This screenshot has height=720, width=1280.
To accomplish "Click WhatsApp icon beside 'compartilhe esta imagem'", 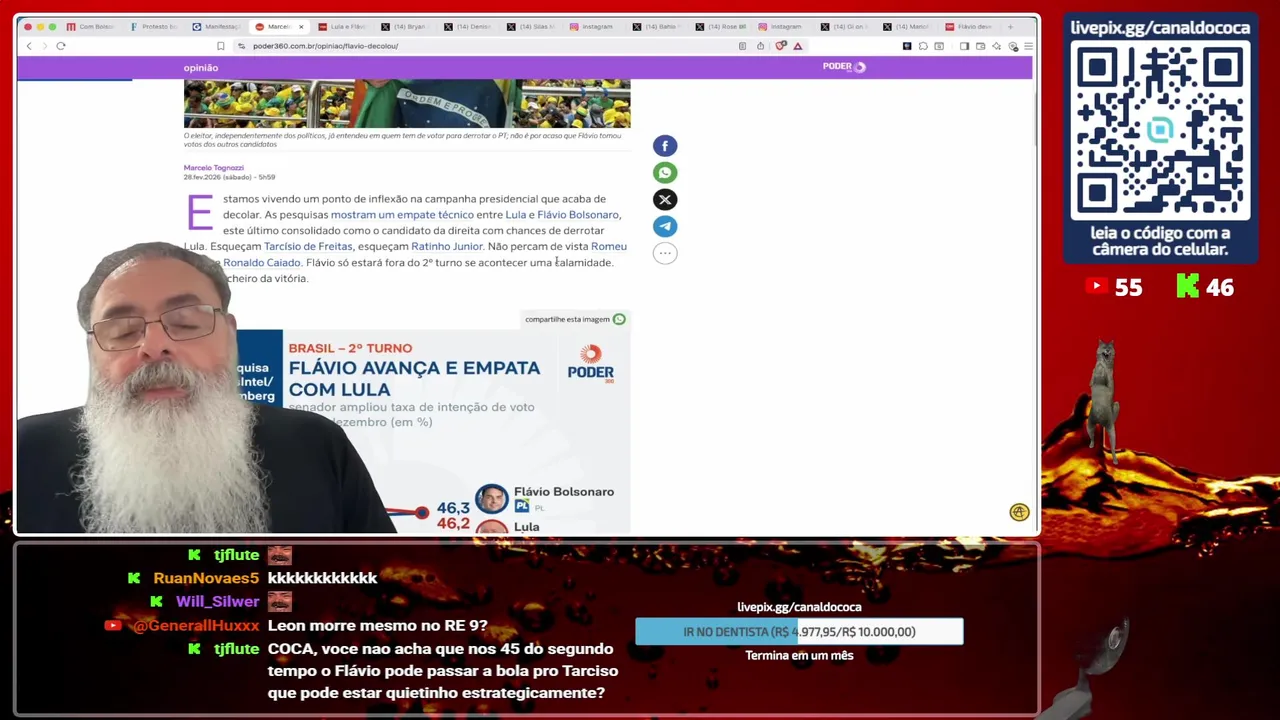I will tap(619, 319).
